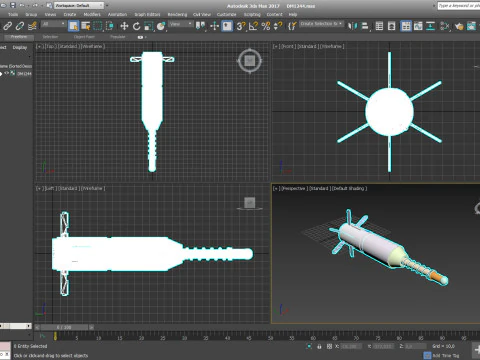Click Perspective viewport label menu

point(294,188)
